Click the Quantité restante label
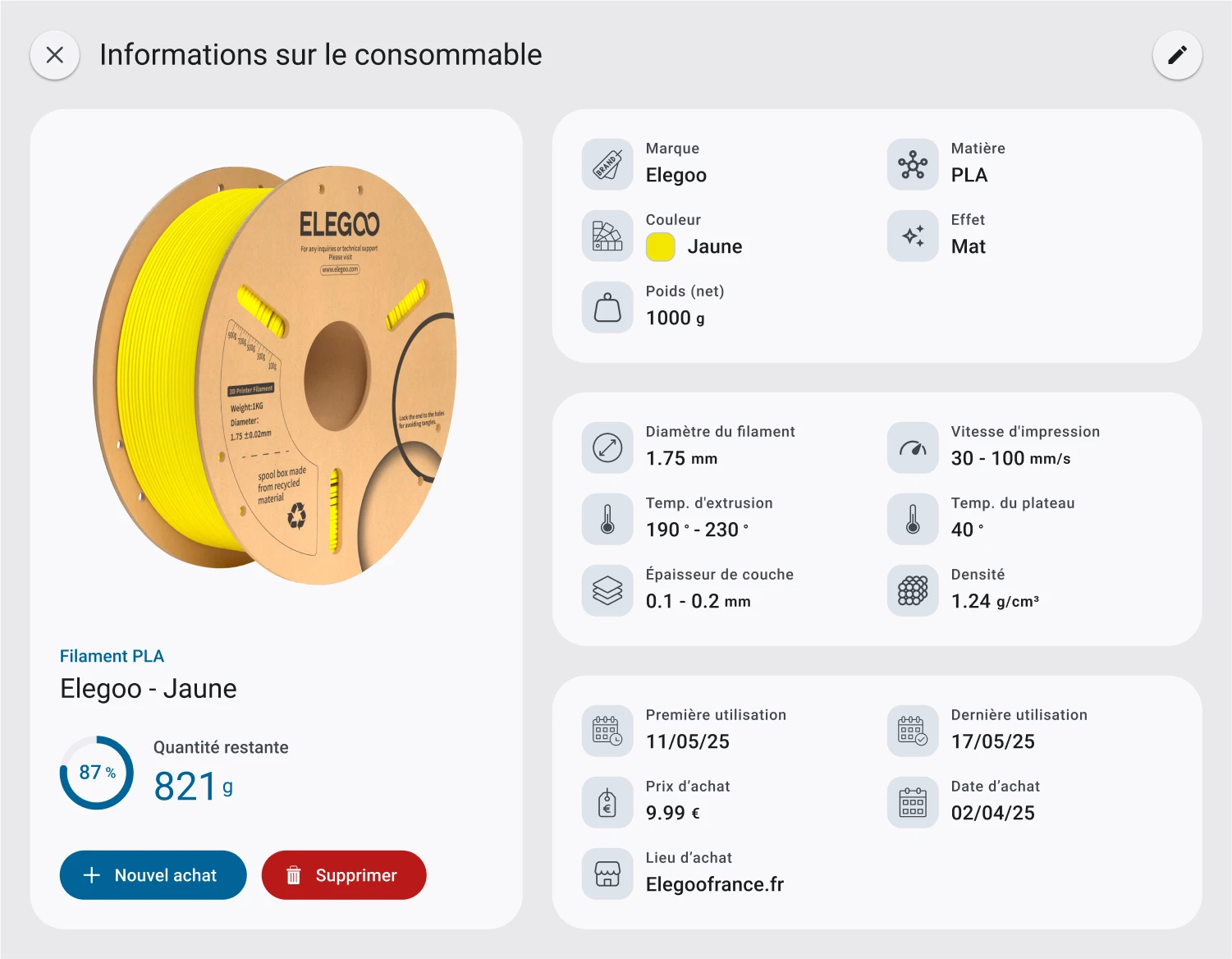The height and width of the screenshot is (959, 1232). pos(221,747)
